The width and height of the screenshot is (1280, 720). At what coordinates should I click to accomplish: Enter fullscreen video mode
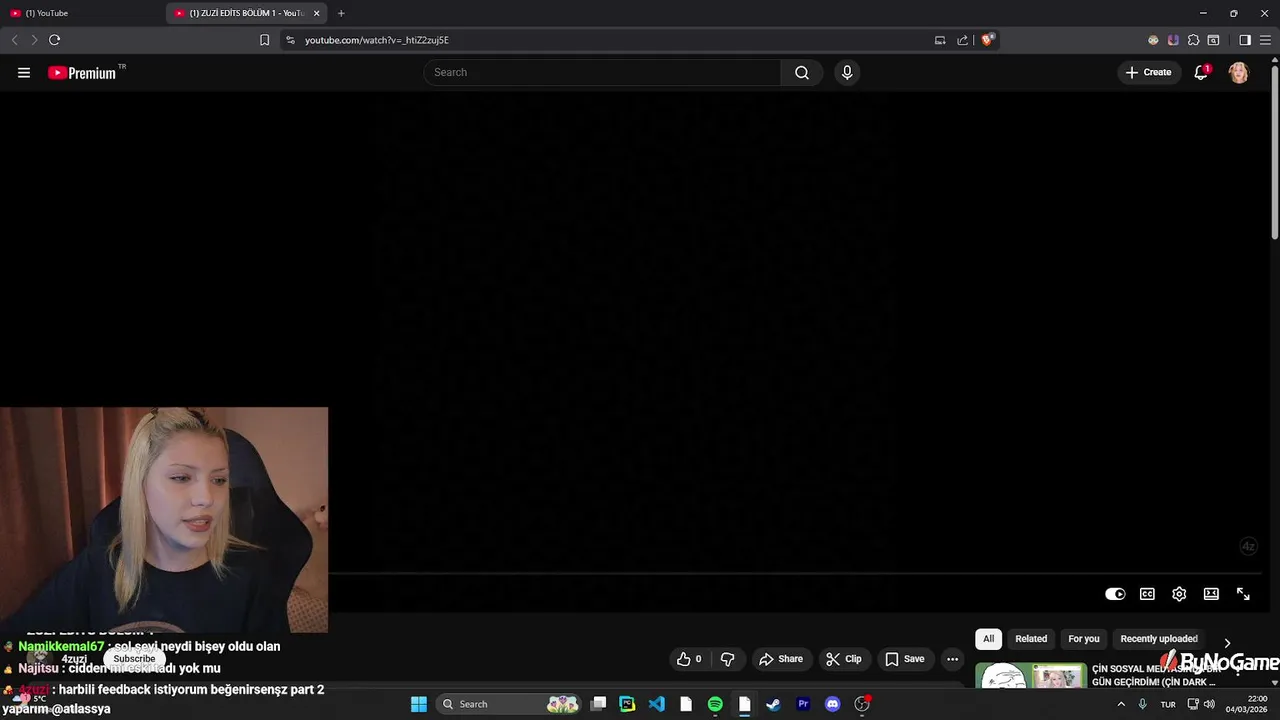[x=1243, y=594]
